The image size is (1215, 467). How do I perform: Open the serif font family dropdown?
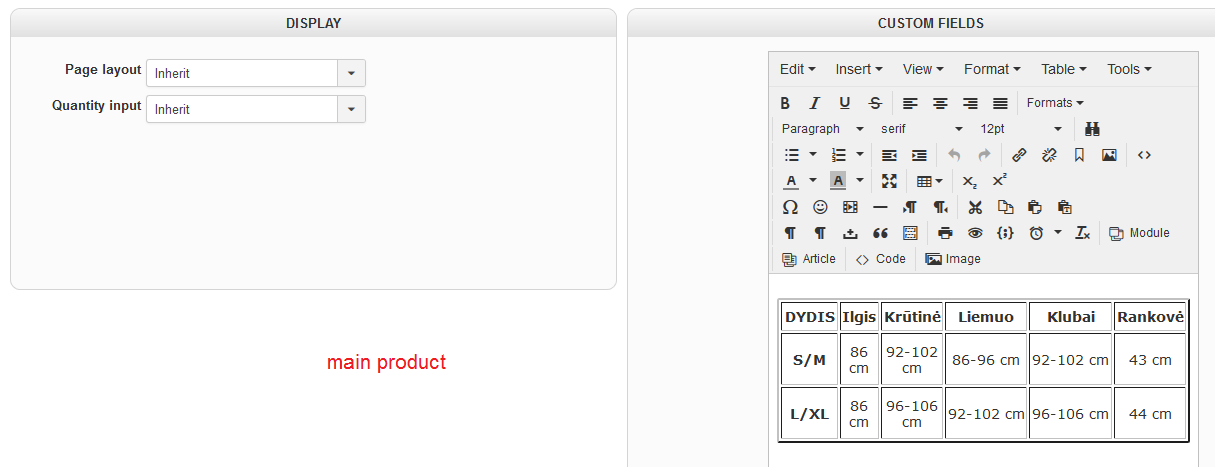tap(921, 129)
